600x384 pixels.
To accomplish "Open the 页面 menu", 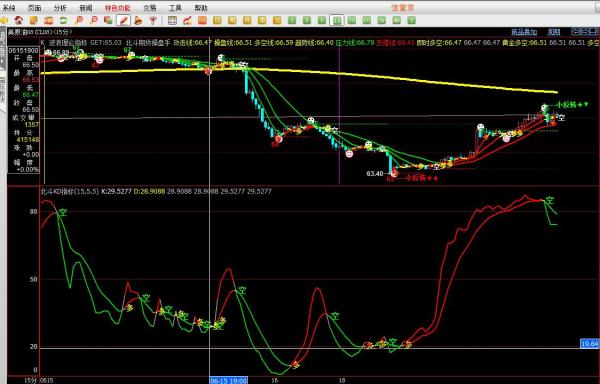I will point(34,8).
